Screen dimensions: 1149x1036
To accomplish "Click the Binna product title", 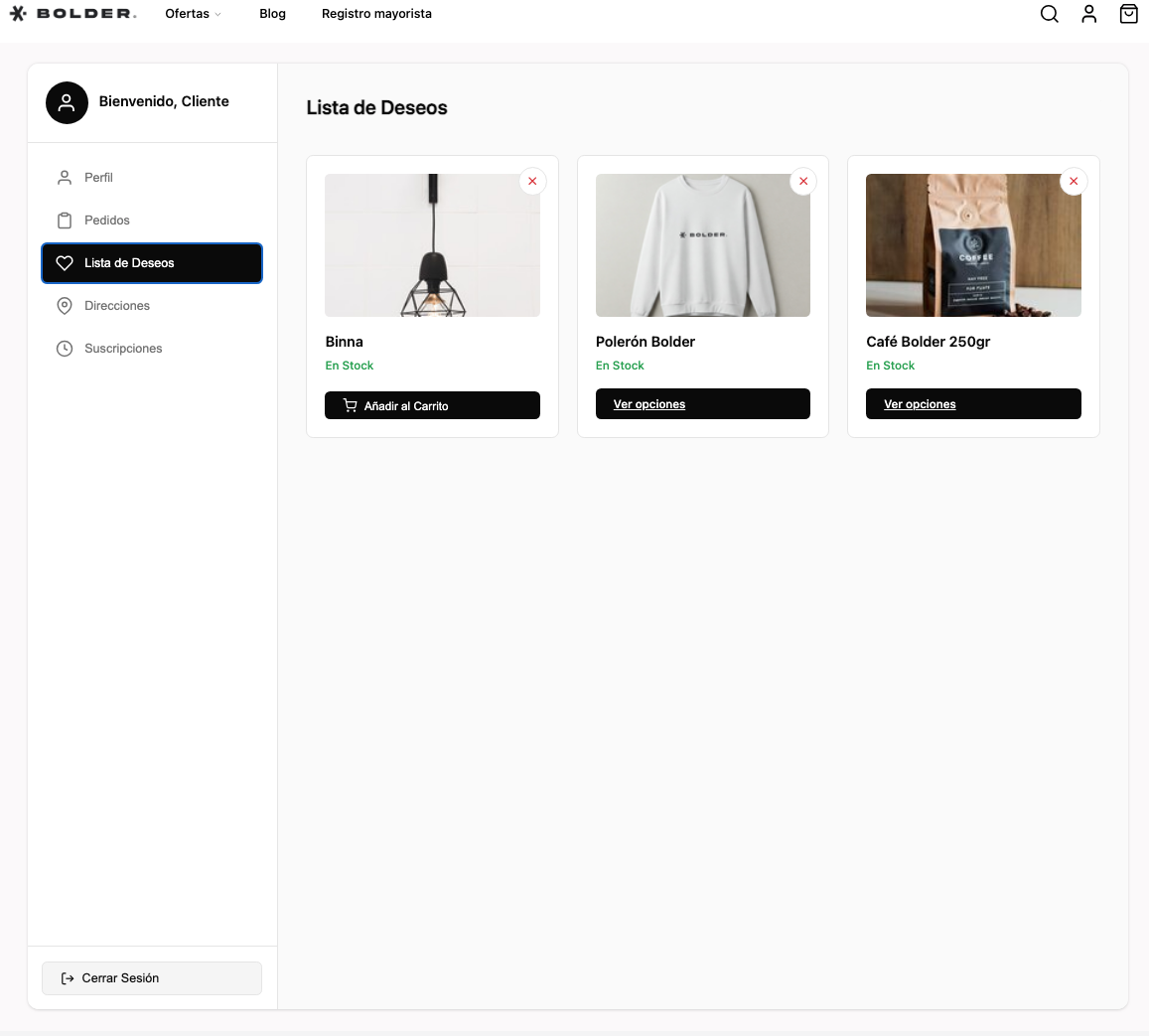I will click(345, 342).
